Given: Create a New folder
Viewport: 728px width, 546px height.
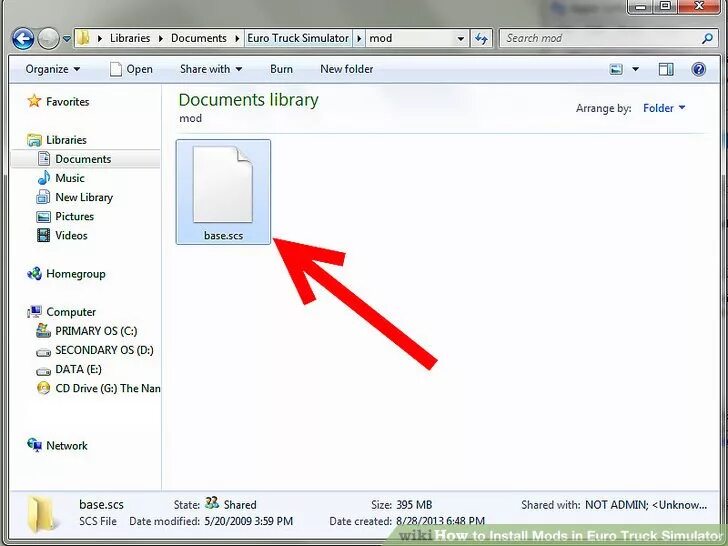Looking at the screenshot, I should tap(346, 69).
